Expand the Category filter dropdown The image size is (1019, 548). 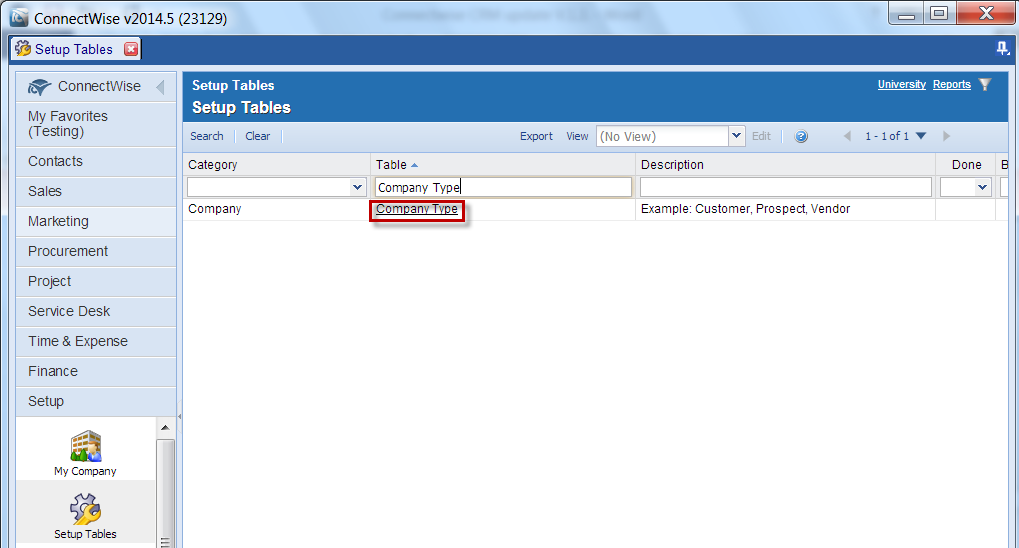click(x=357, y=187)
